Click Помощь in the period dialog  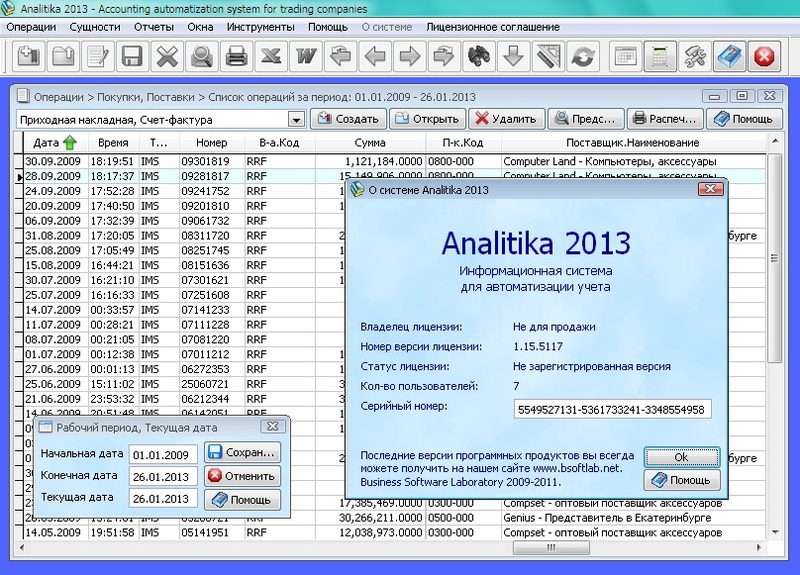[242, 500]
